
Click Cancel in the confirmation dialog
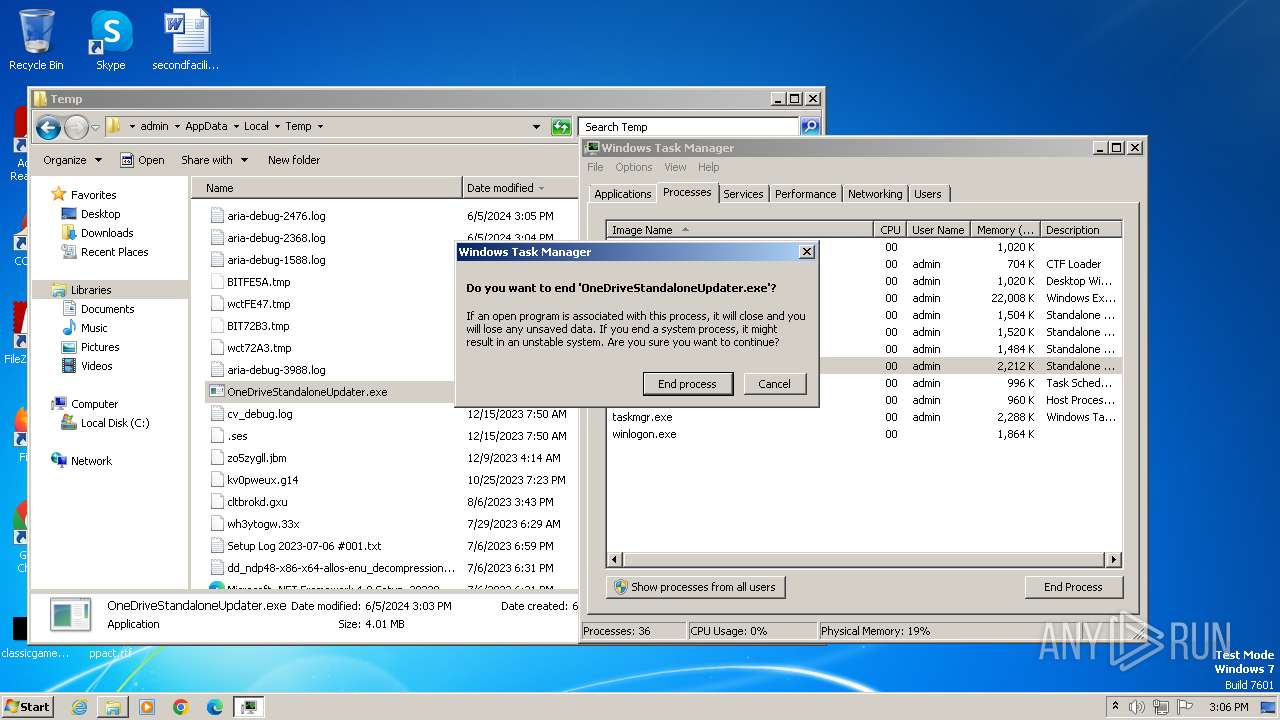pyautogui.click(x=774, y=384)
